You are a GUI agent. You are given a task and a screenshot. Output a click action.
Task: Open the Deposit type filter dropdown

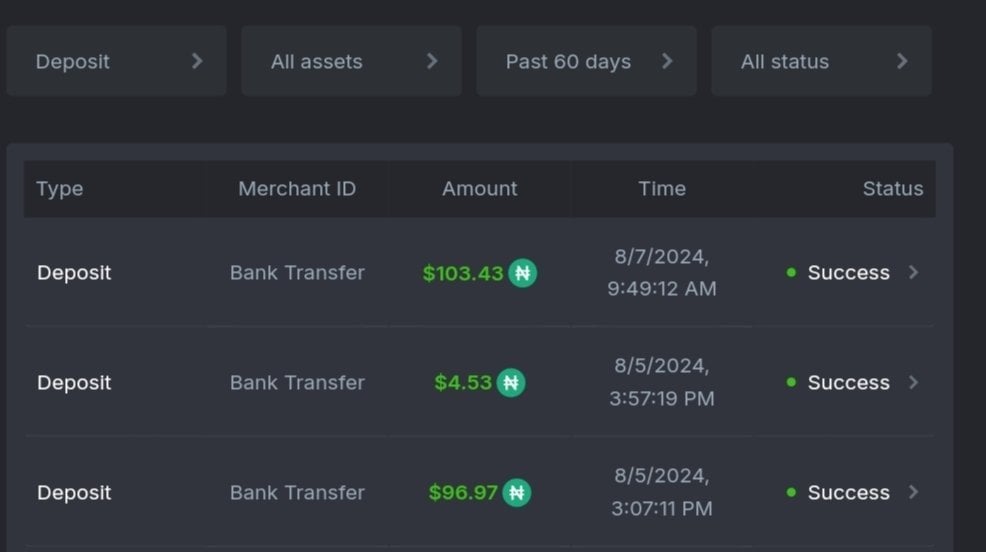[x=117, y=61]
